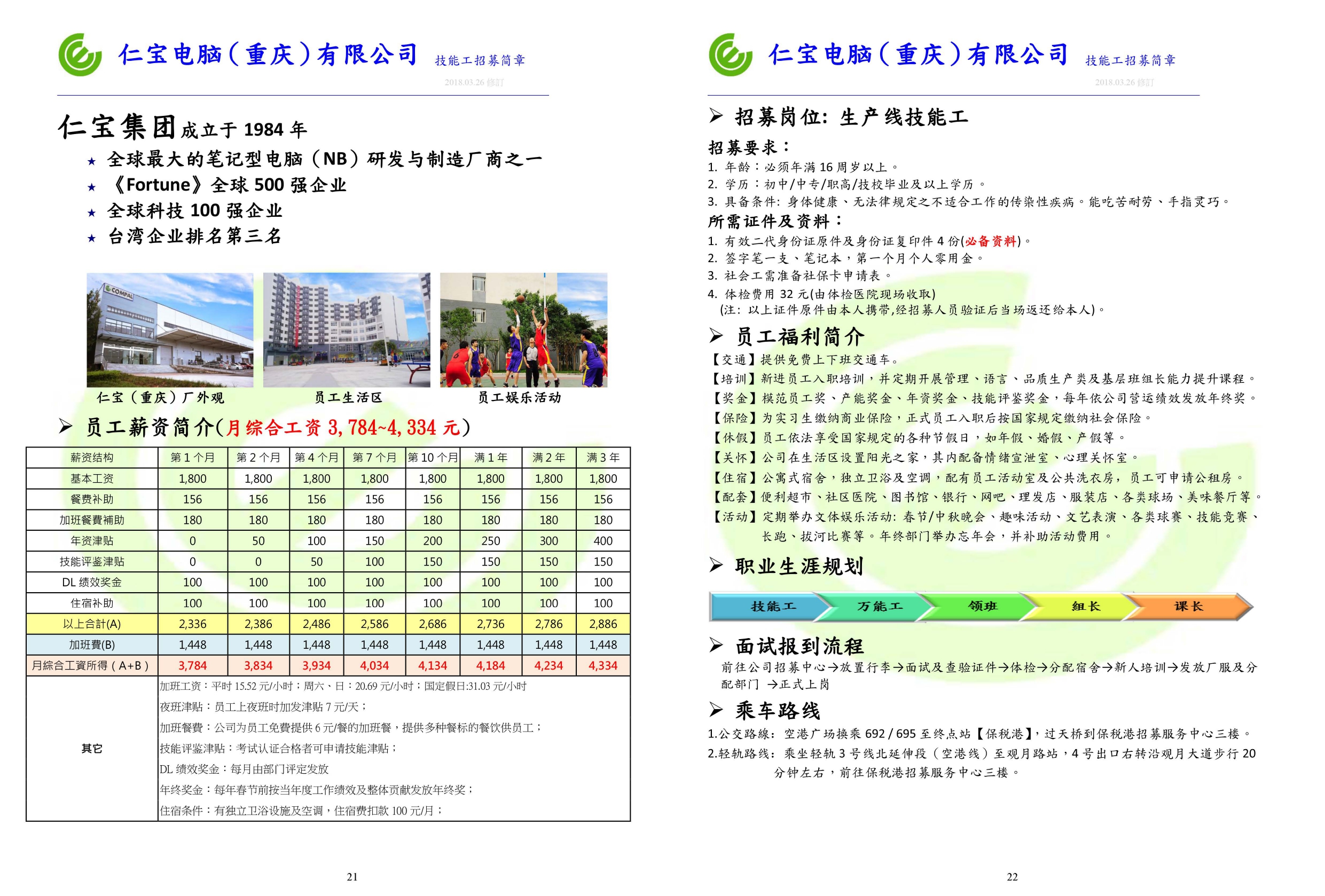Click the factory exterior photo
Screen dimensions: 1325x896
[170, 330]
